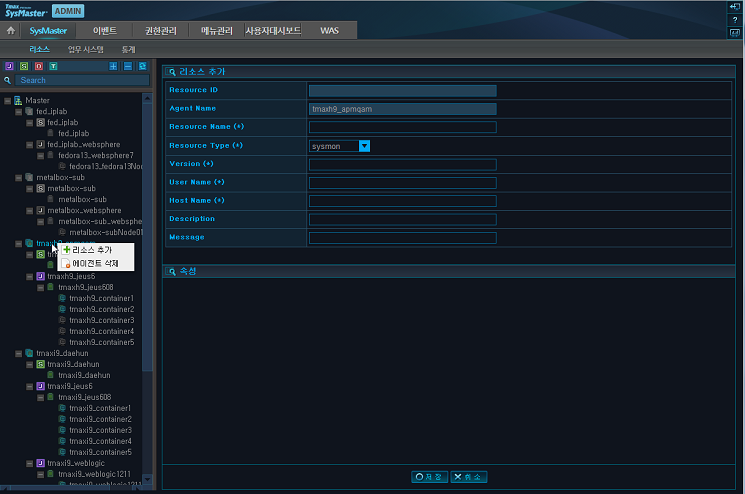Collapse the tmaxh9_jeus6 node

click(x=29, y=276)
